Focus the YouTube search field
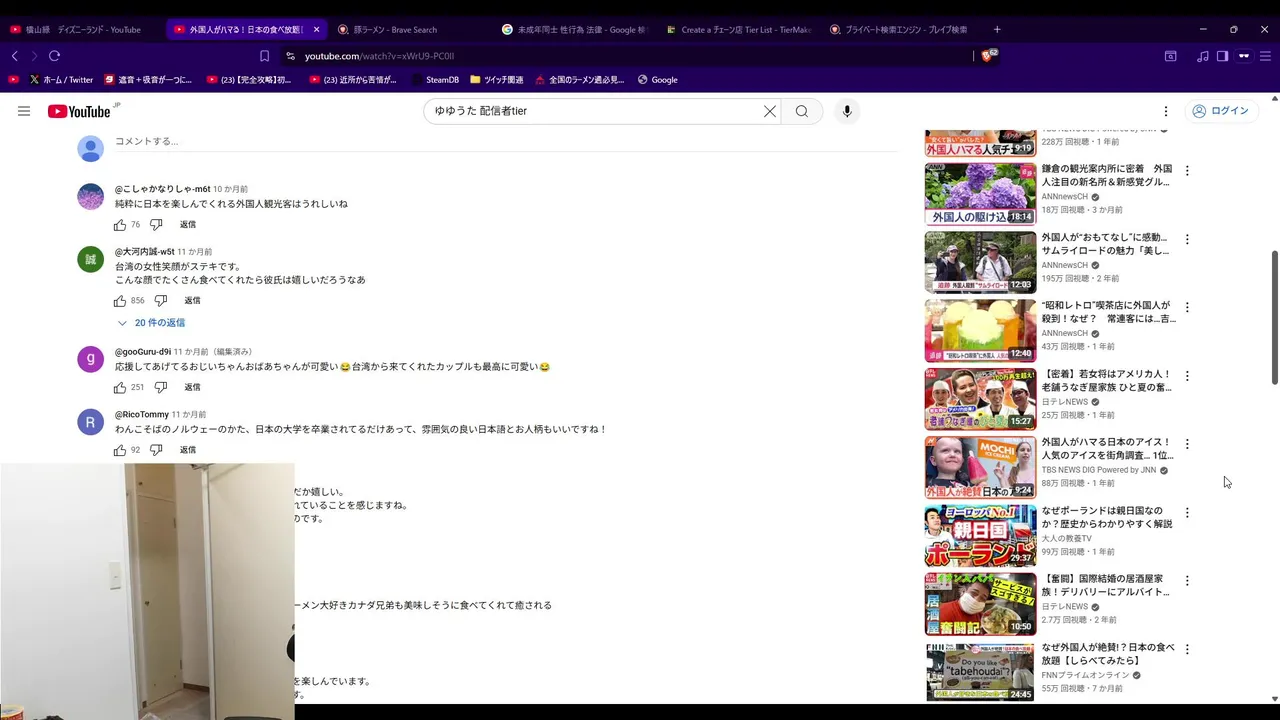The width and height of the screenshot is (1280, 720). 596,111
